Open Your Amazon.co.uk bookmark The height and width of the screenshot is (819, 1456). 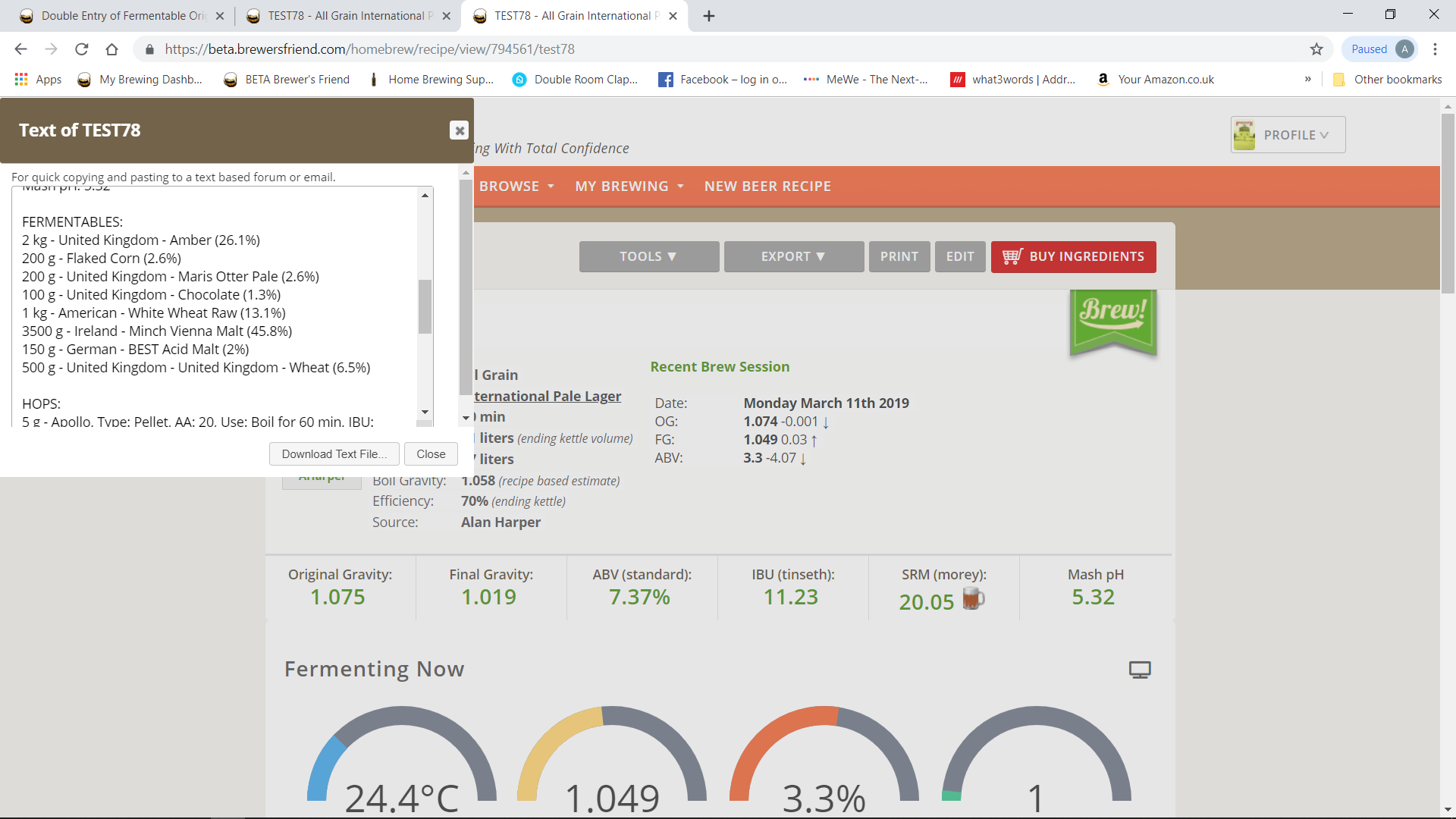(x=1156, y=80)
